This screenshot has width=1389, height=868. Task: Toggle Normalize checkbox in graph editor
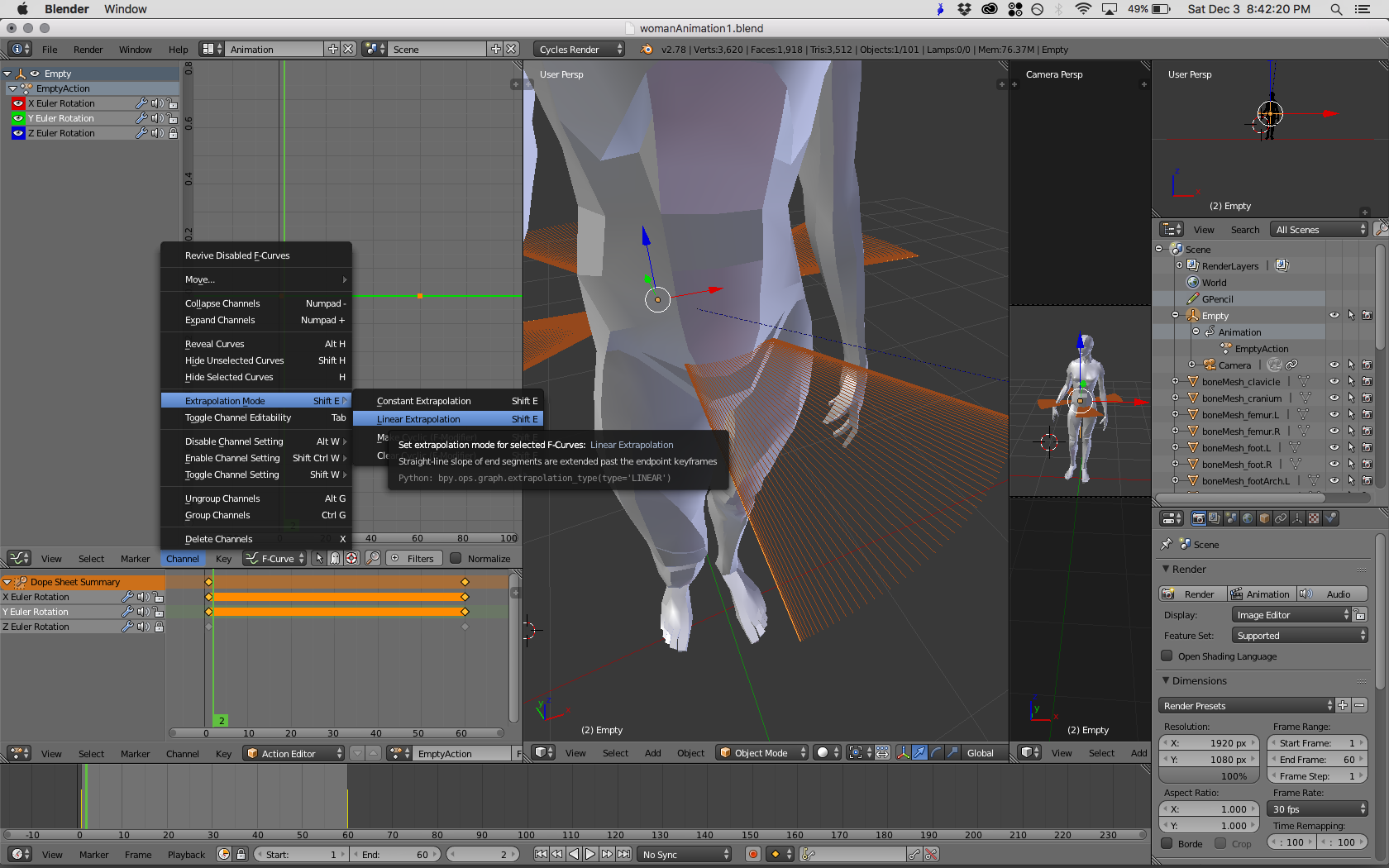(456, 559)
